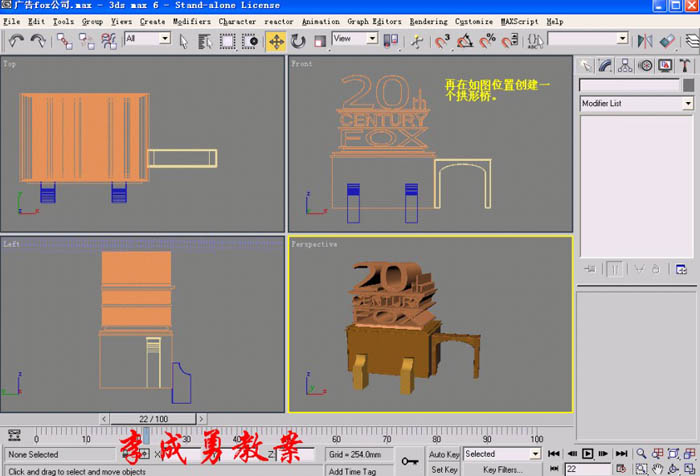
Task: Toggle the Percent Snap button
Action: [488, 41]
